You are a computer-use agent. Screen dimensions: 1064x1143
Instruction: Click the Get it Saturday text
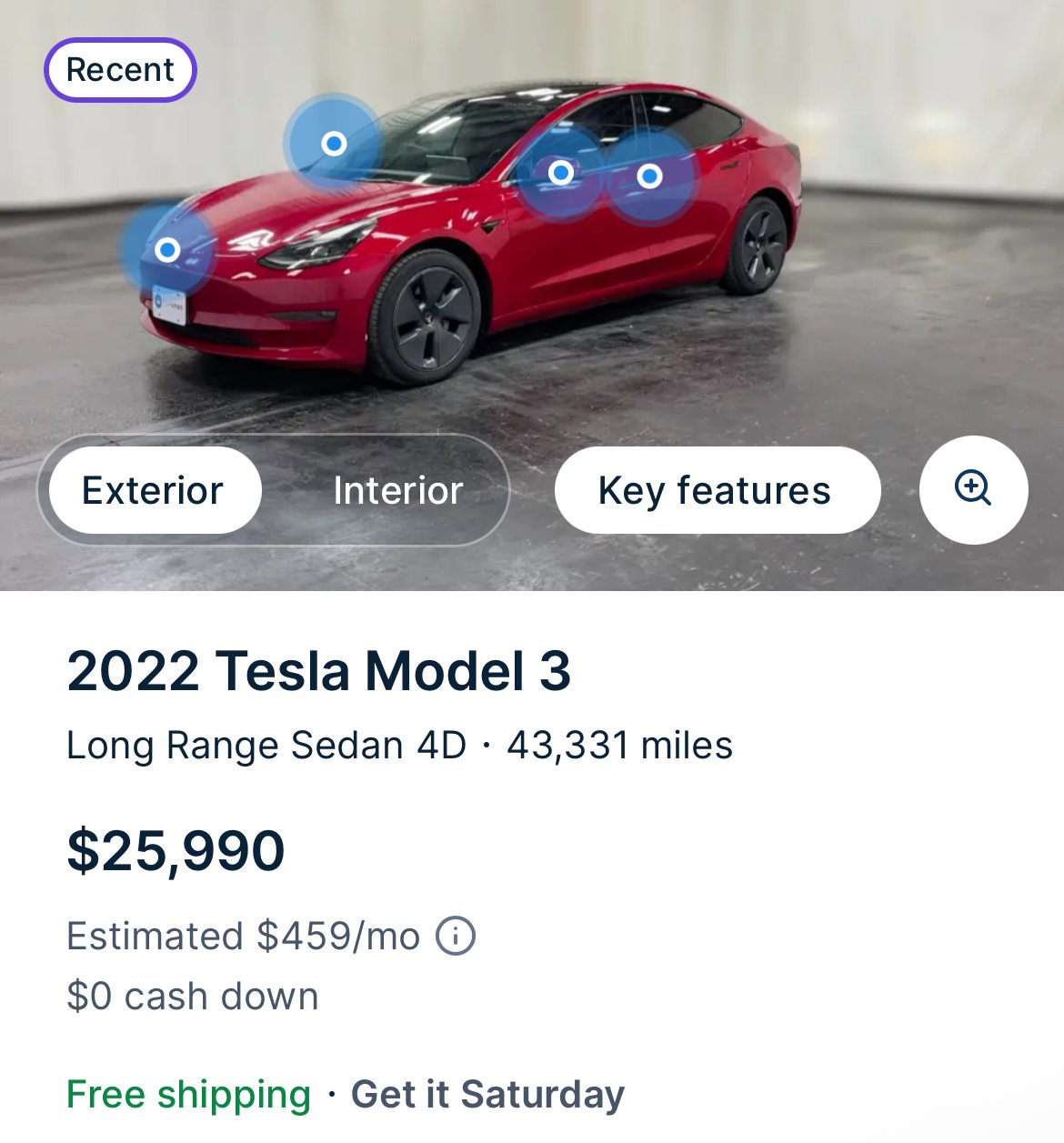point(487,1094)
